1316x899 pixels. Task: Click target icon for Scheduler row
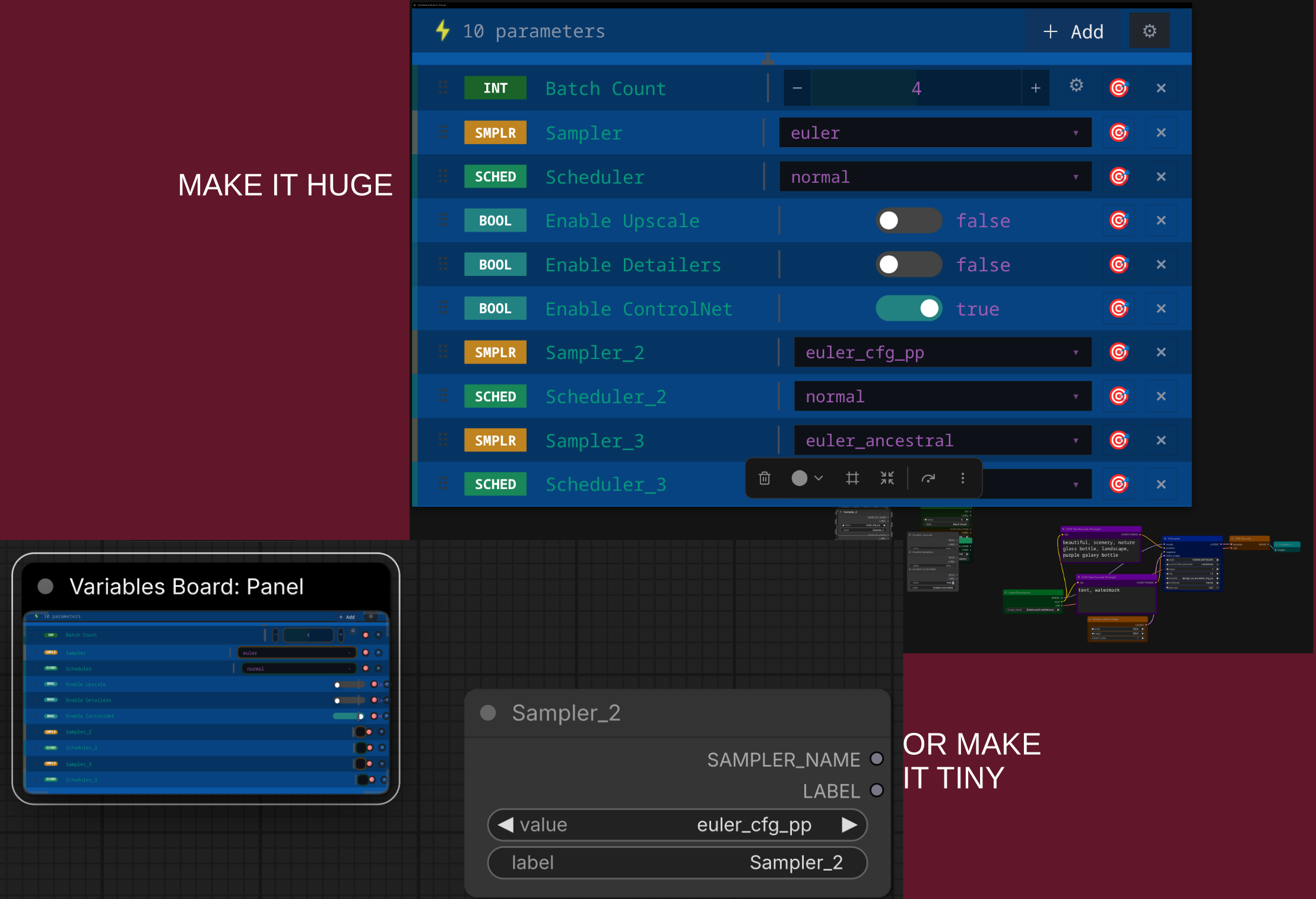(x=1119, y=176)
